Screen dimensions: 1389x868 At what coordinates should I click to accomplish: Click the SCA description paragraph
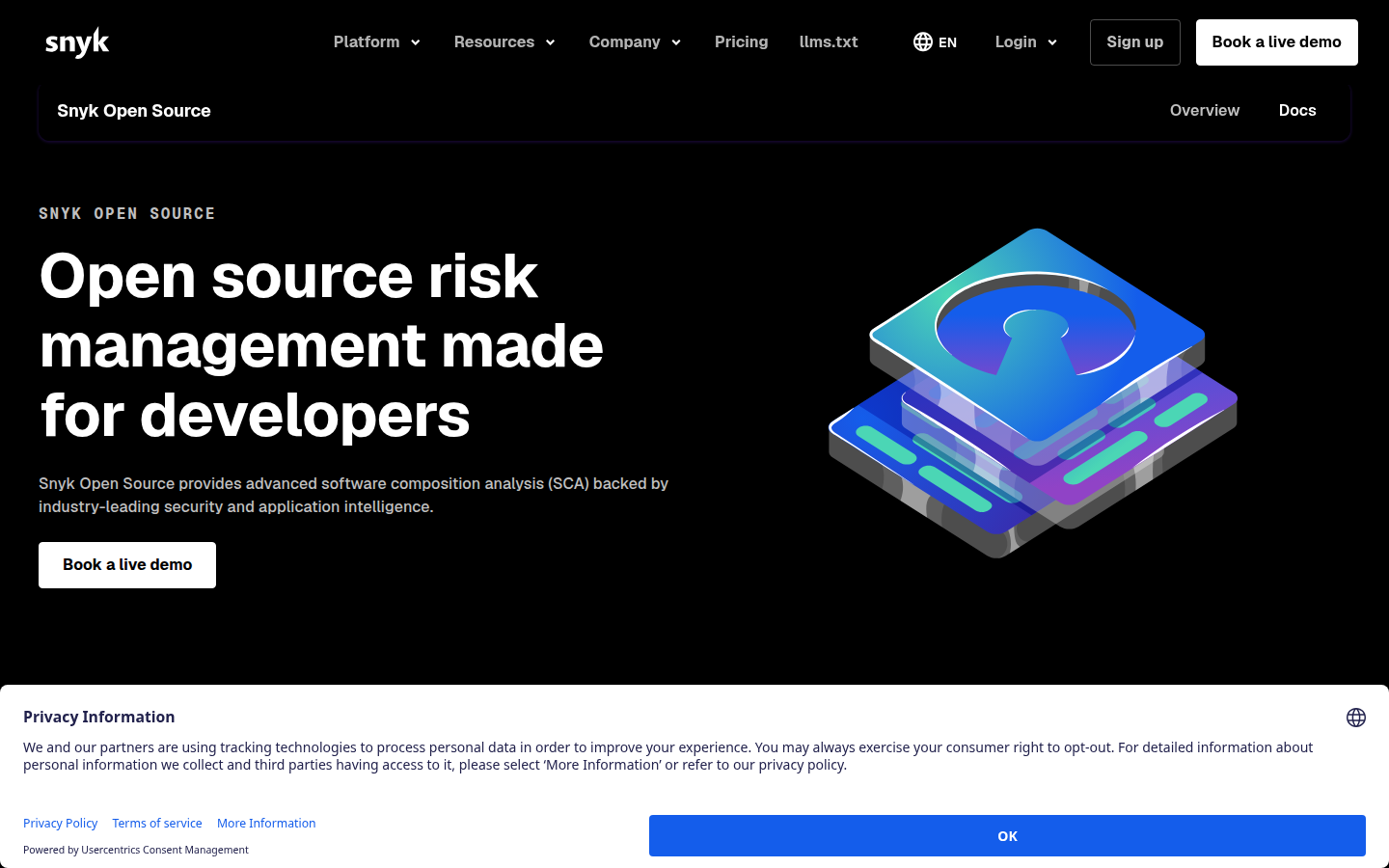pyautogui.click(x=354, y=496)
